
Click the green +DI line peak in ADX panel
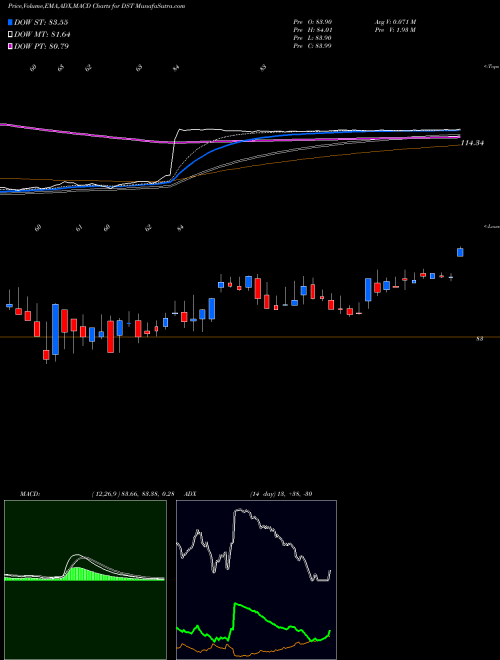(236, 604)
